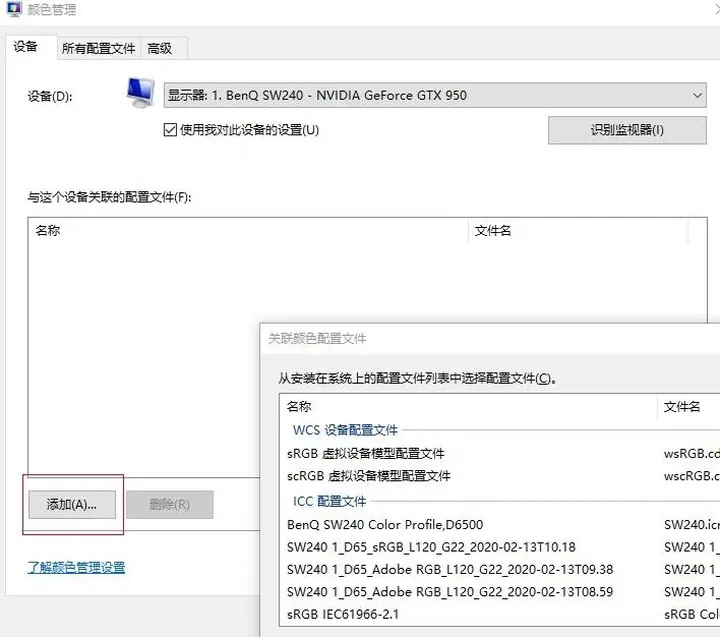Open the device dropdown showing BenQ SW240
Screen dimensions: 720x637
(x=435, y=95)
